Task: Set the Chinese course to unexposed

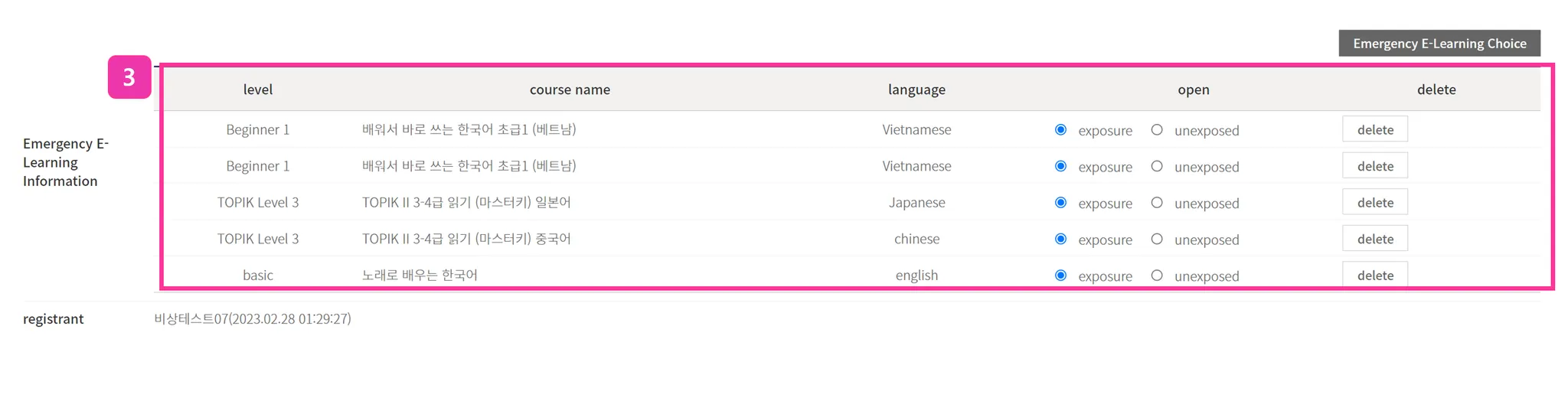Action: 1157,239
